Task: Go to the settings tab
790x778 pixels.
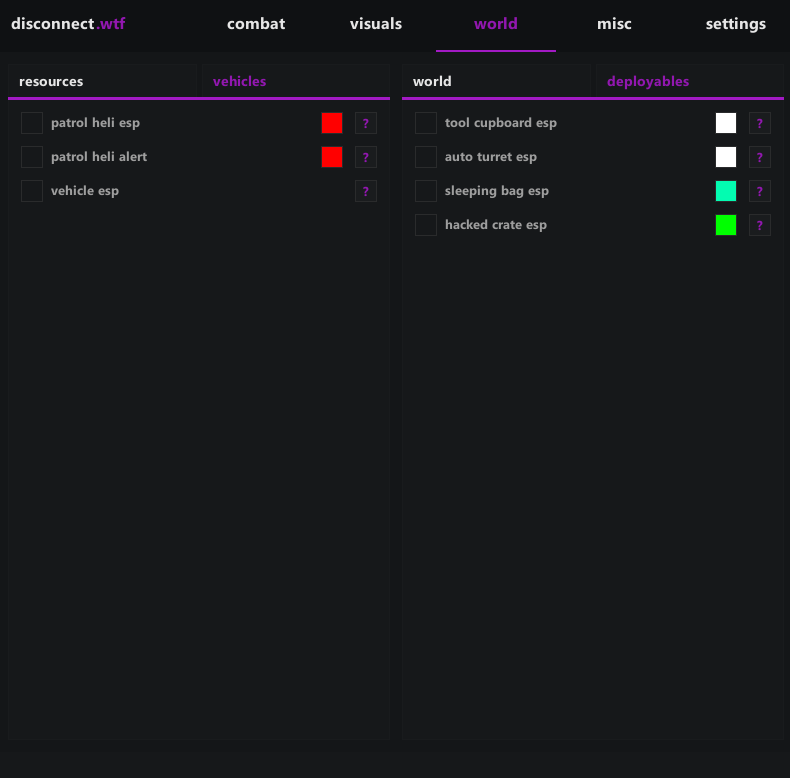Action: [x=735, y=24]
